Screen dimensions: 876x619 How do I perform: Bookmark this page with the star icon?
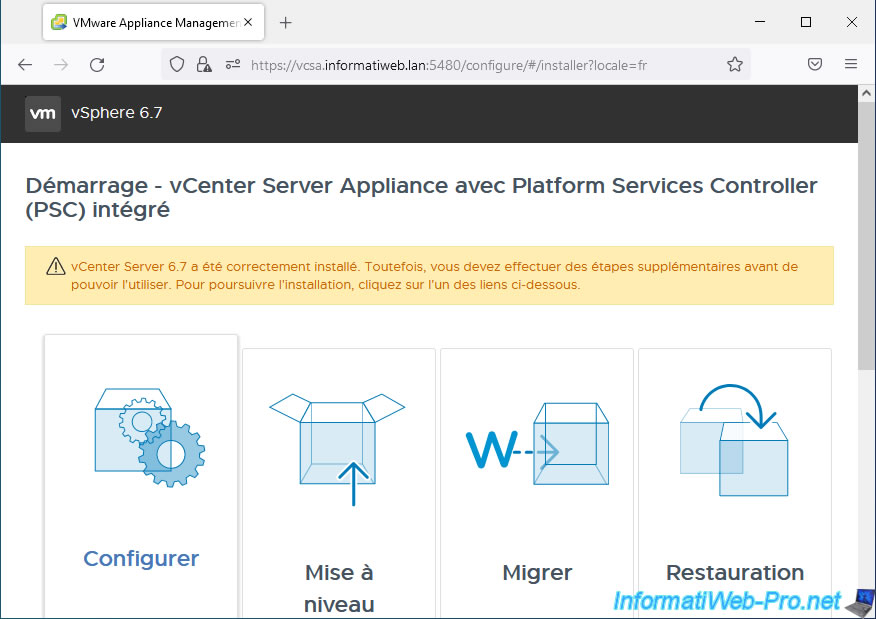(x=735, y=64)
